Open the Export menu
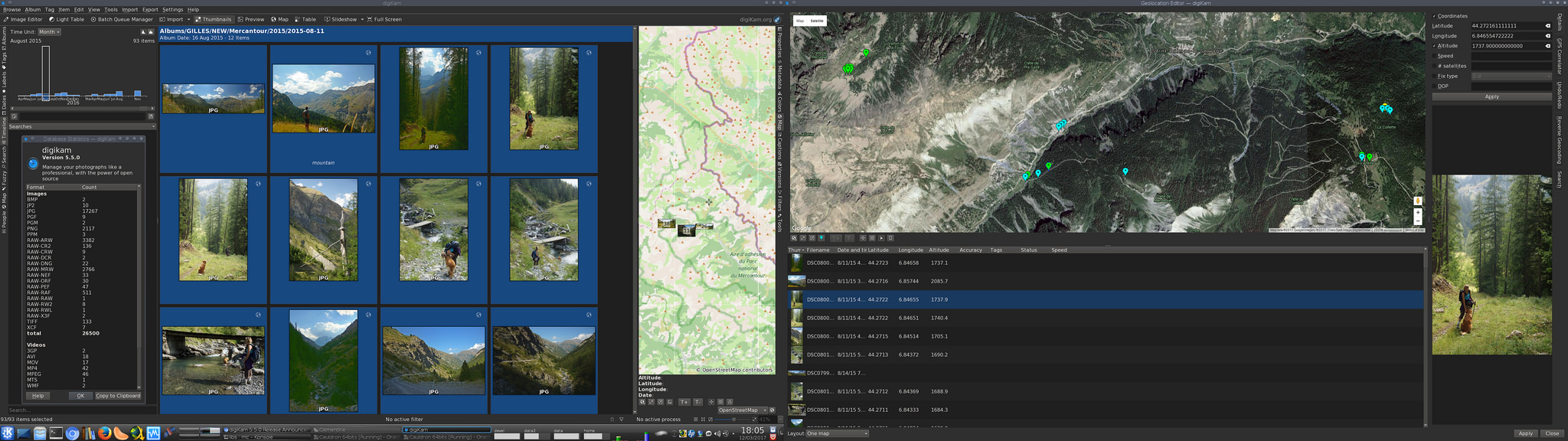 coord(150,10)
